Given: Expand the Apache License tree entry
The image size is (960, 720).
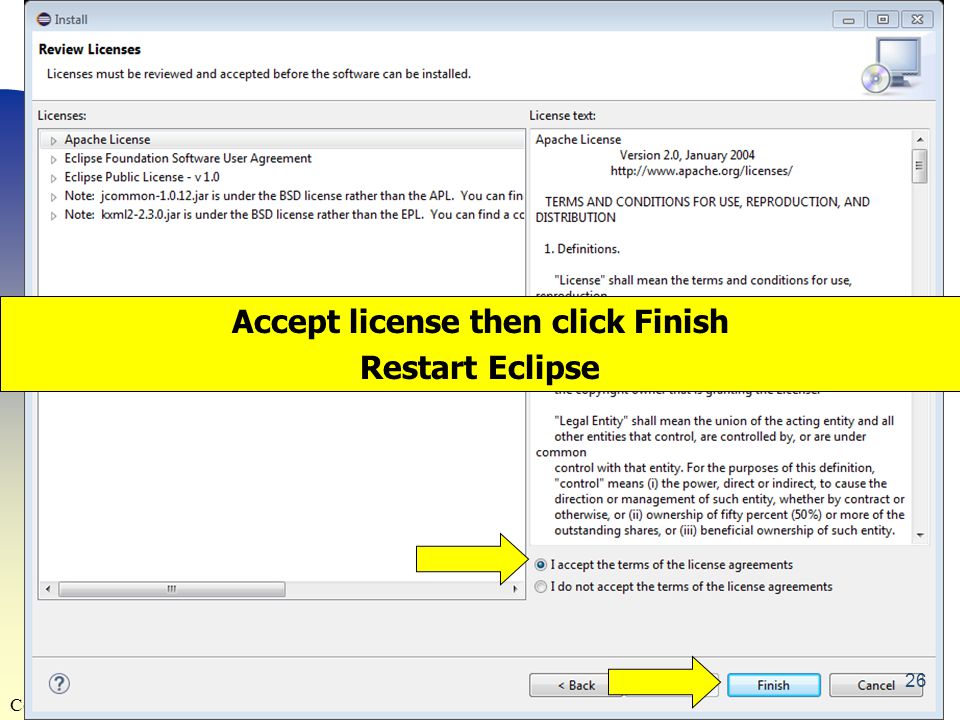Looking at the screenshot, I should tap(54, 140).
